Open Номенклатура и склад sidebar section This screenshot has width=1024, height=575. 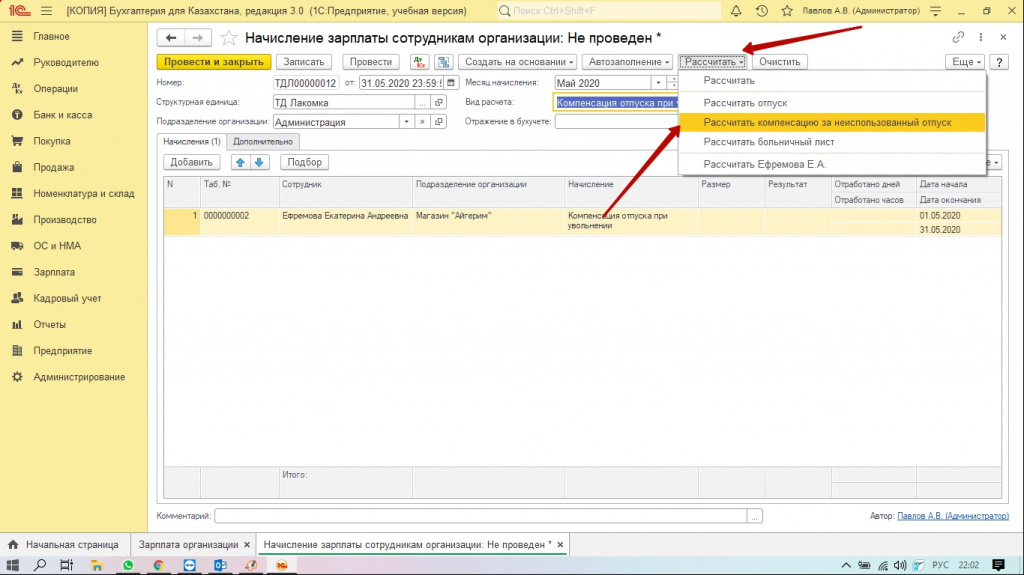tap(84, 193)
